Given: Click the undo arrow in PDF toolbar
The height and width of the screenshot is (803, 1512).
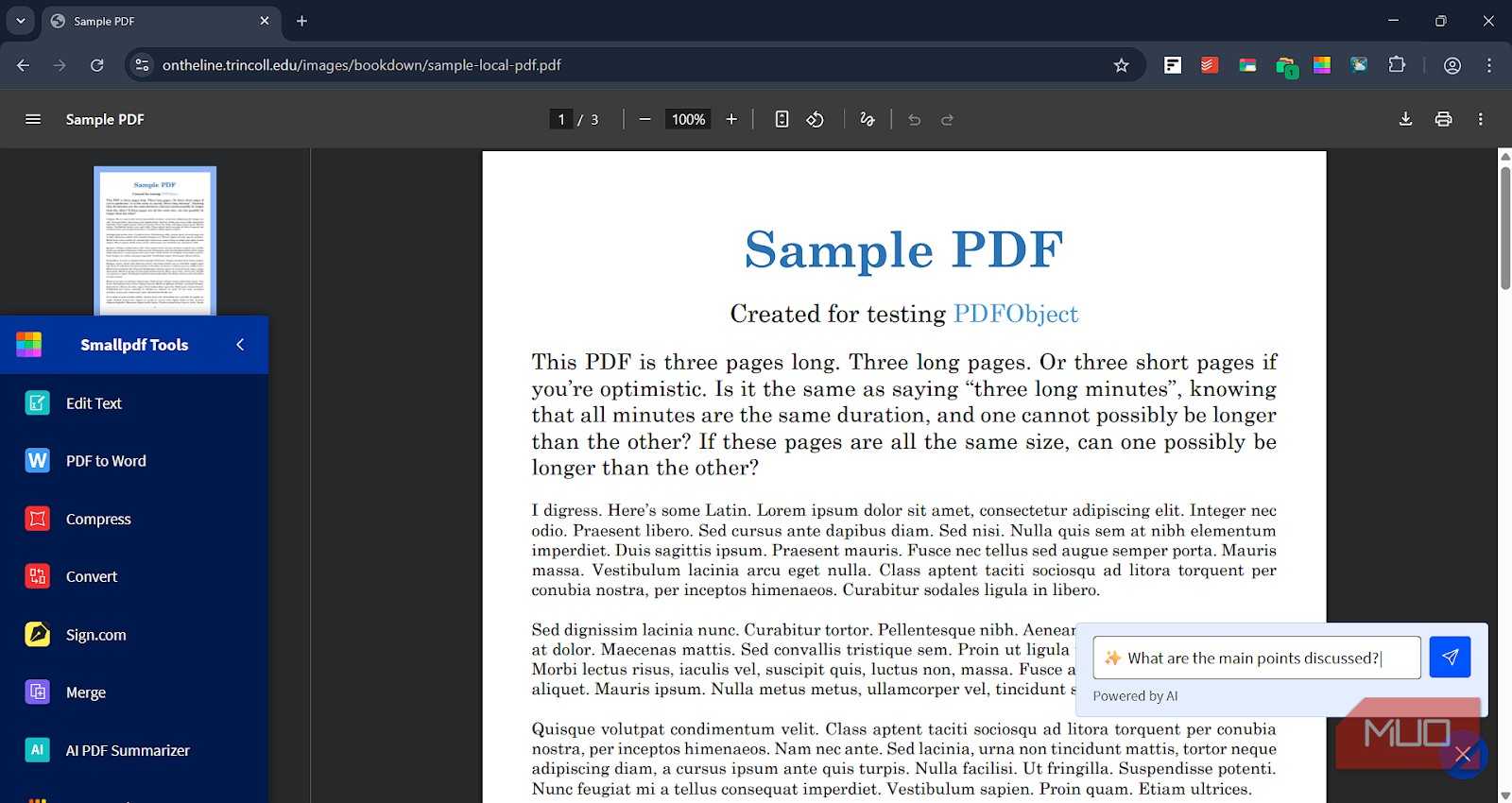Looking at the screenshot, I should 914,119.
